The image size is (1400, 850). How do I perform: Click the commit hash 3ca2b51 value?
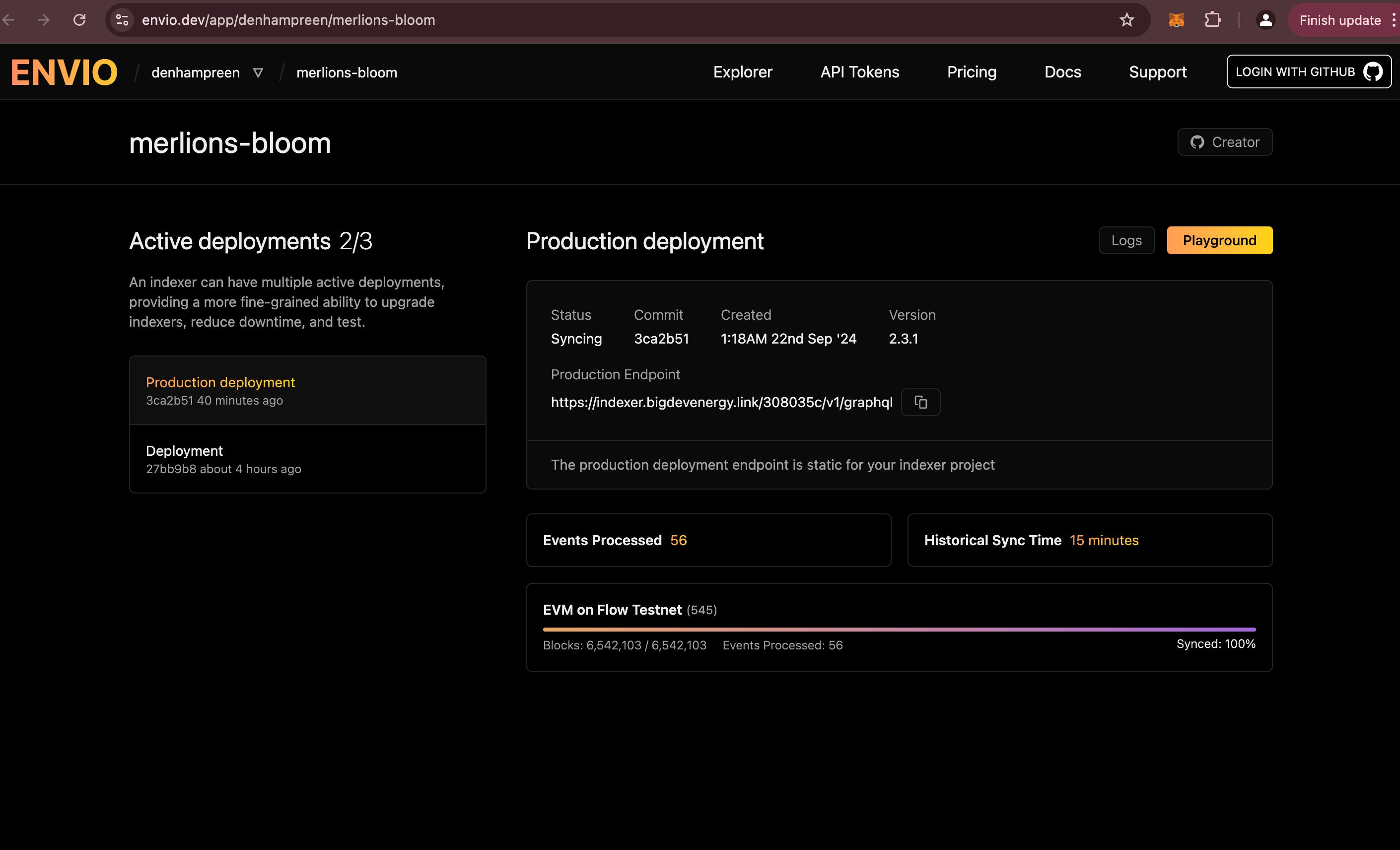tap(661, 339)
